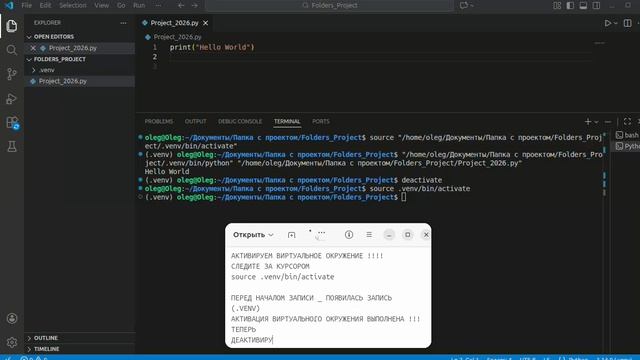Switch to the TERMINAL panel tab

[287, 122]
